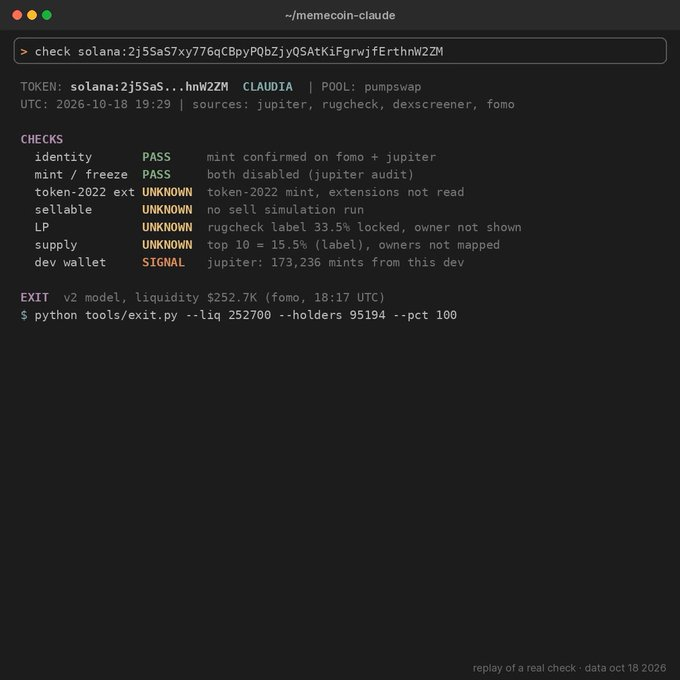The height and width of the screenshot is (680, 680).
Task: Click the $ shell prompt symbol
Action: pos(24,315)
